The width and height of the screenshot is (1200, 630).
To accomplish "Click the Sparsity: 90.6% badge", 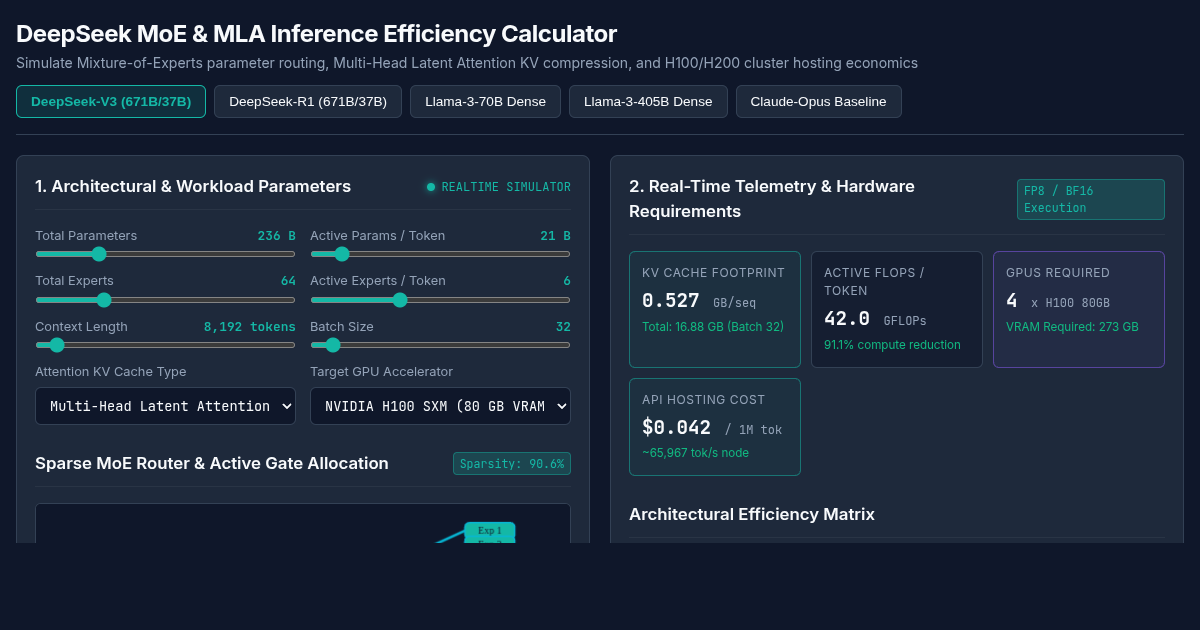I will tap(512, 464).
